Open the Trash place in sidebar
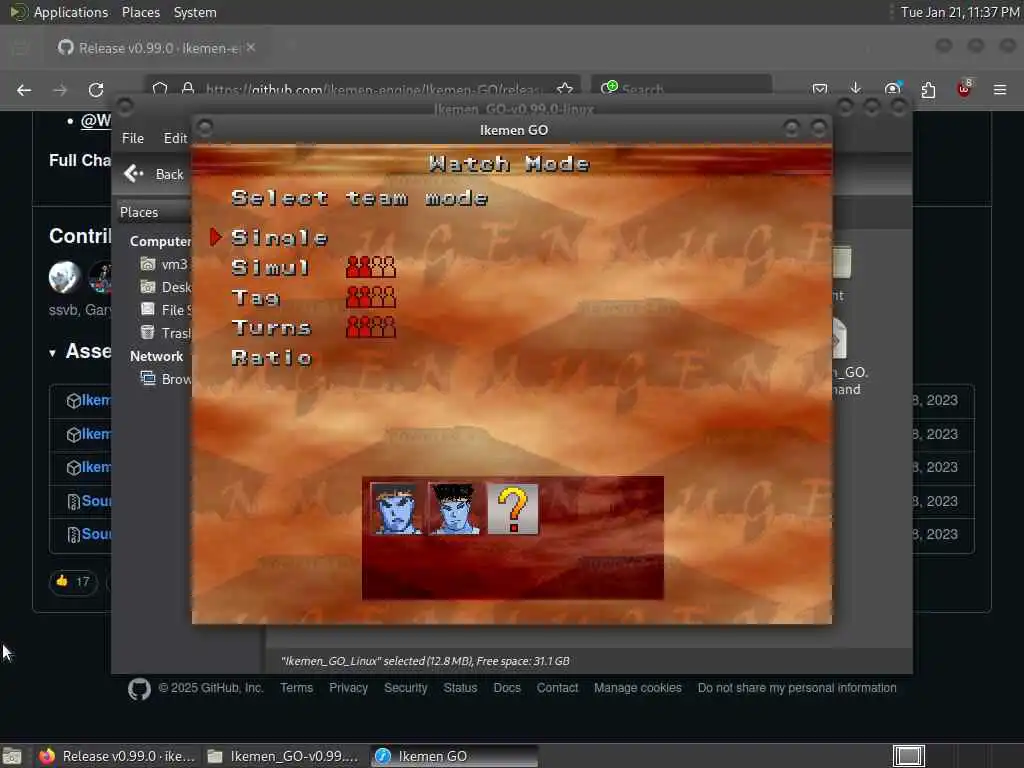Screen dimensions: 1024x768 point(166,332)
